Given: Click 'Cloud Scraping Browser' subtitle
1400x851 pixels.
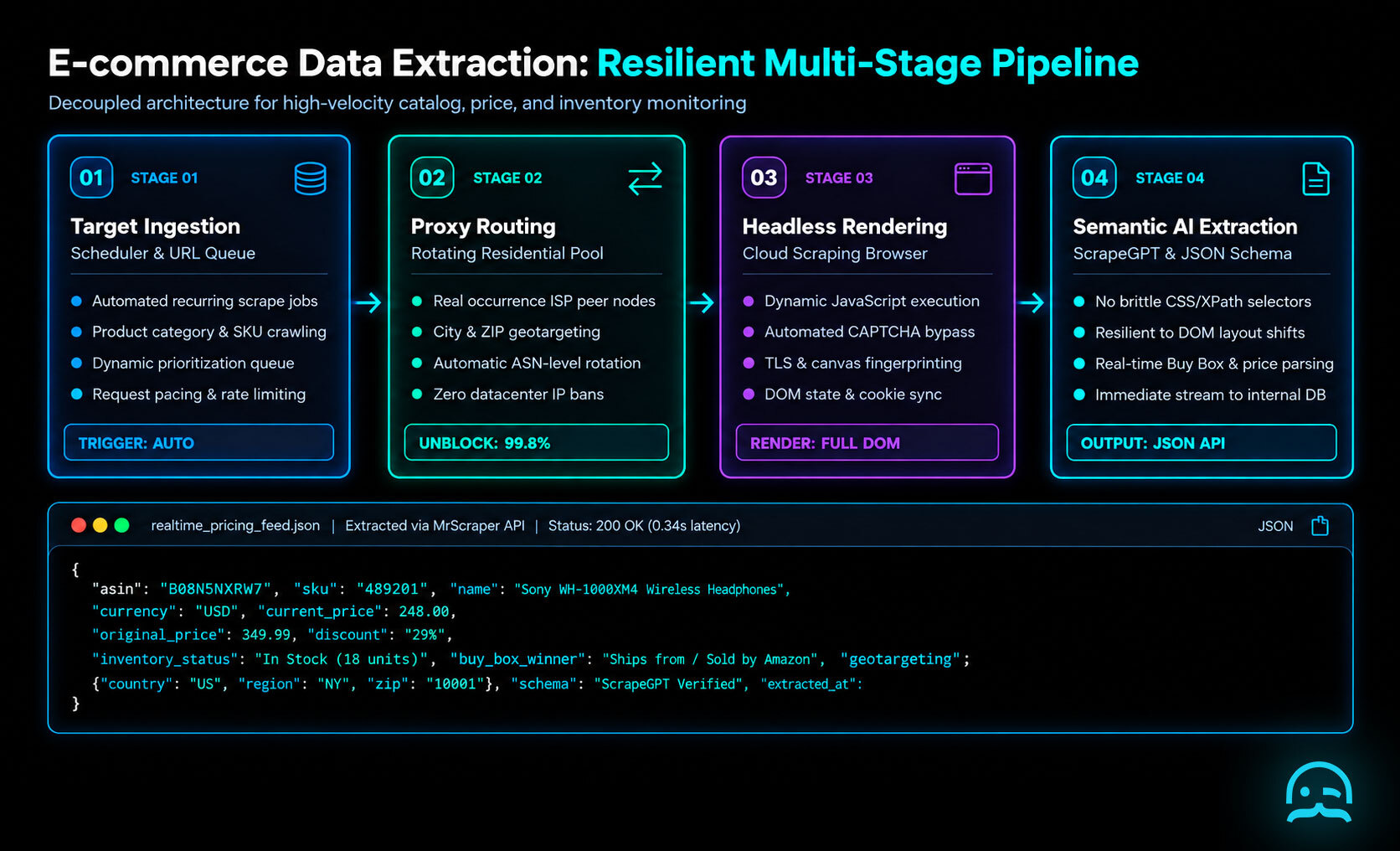Looking at the screenshot, I should [x=835, y=253].
